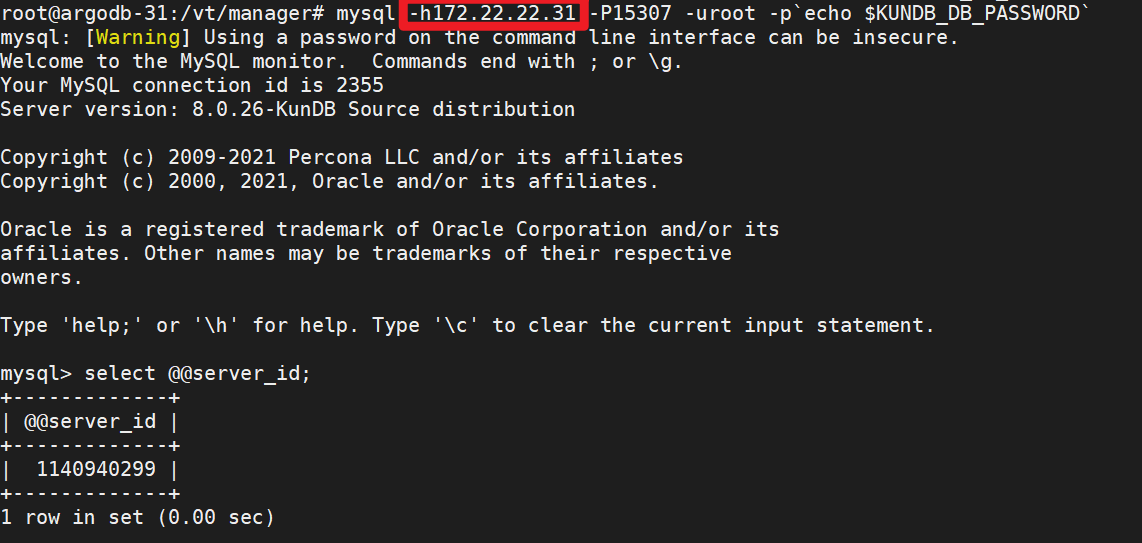Click the 2000, 2021, Oracle copyright line
This screenshot has height=543, width=1142.
pos(329,181)
